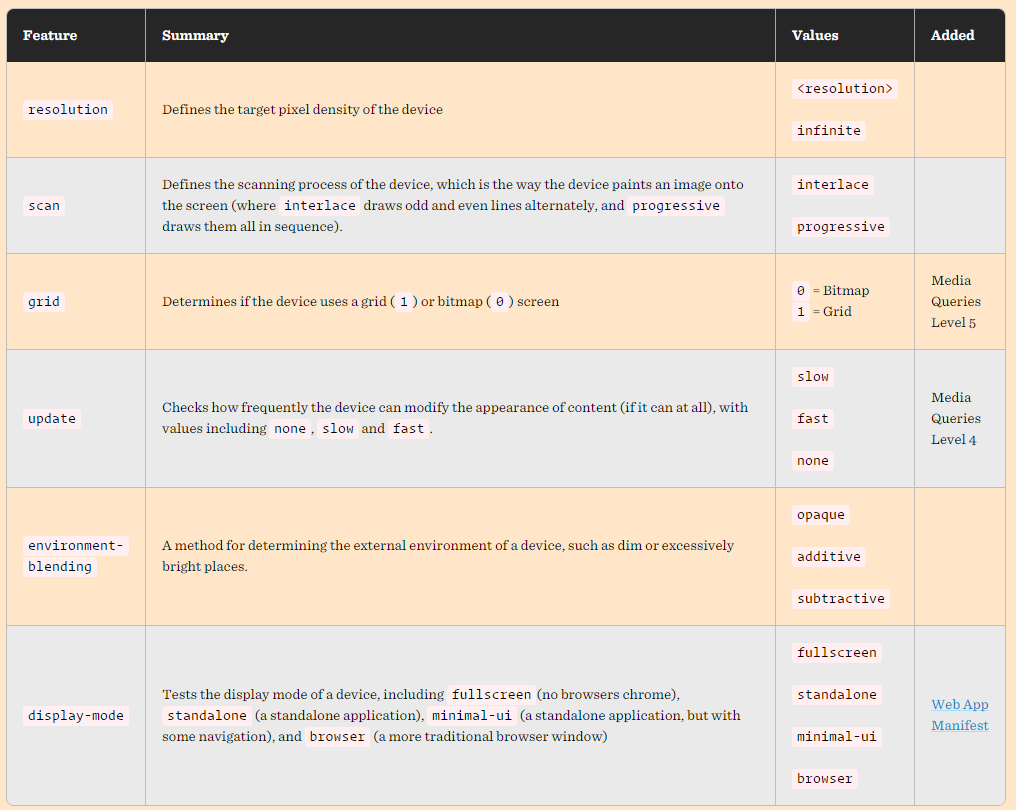Select the environment-blending feature label
The image size is (1016, 810).
(x=76, y=556)
